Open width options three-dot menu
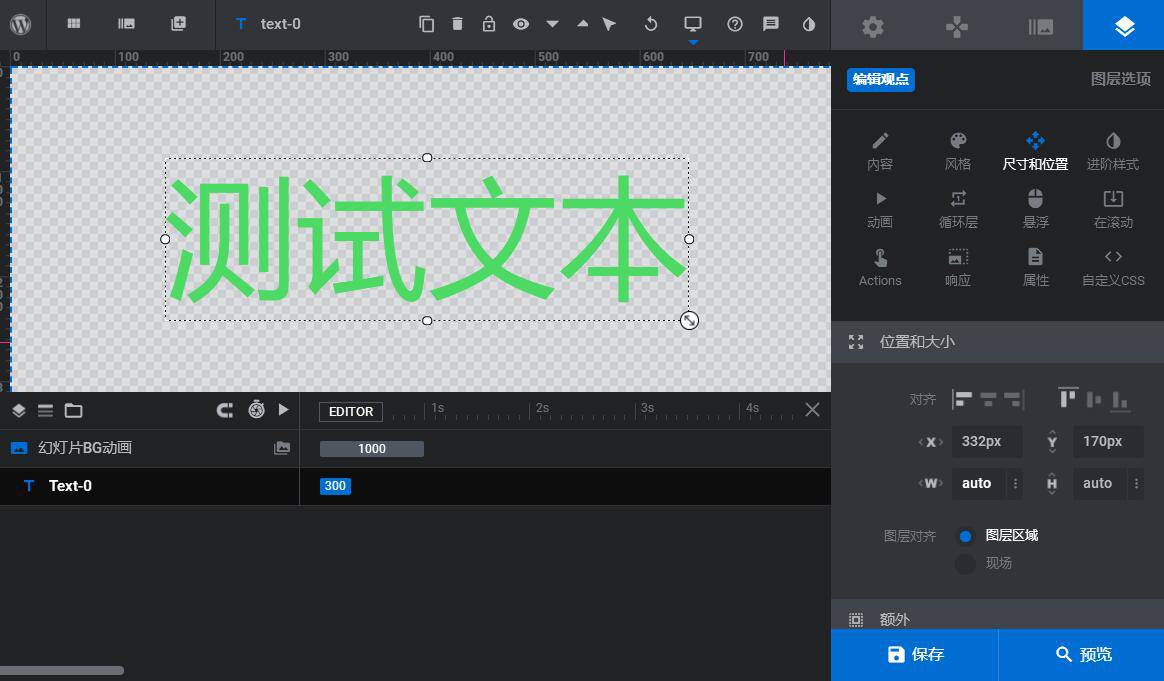Screen dimensions: 1164x681 coord(1016,483)
